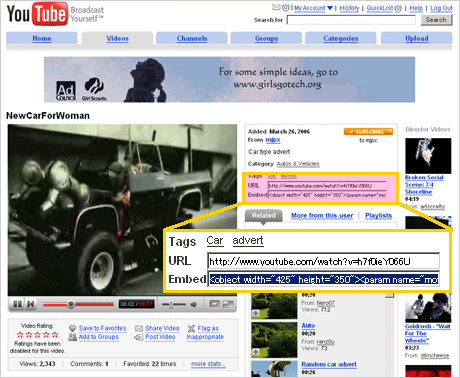The height and width of the screenshot is (378, 460).
Task: Open artscrafts user link
Action: [432, 207]
